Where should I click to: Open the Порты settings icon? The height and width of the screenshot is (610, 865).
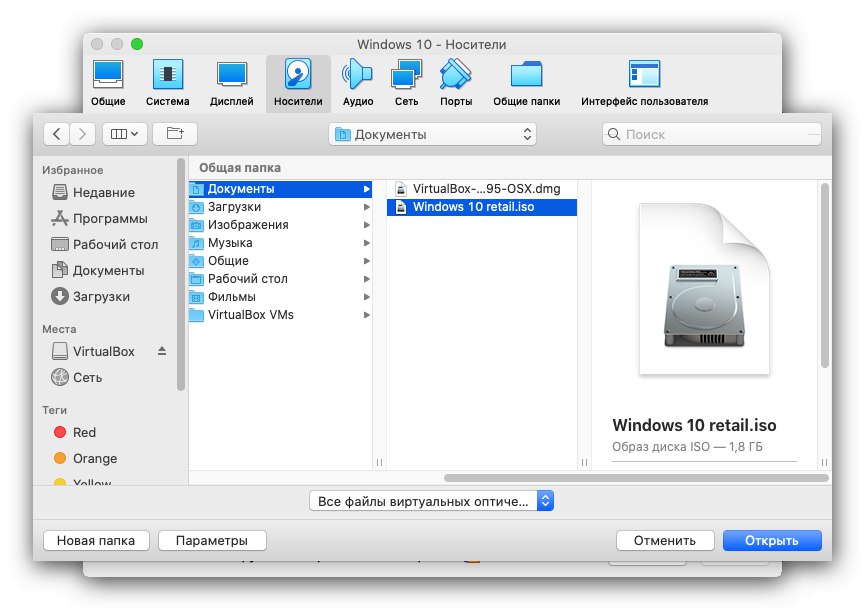click(456, 83)
